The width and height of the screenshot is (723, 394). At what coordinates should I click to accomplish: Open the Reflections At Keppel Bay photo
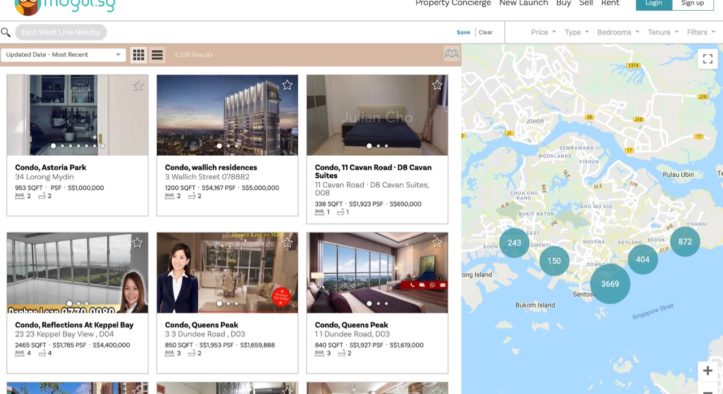[x=77, y=273]
